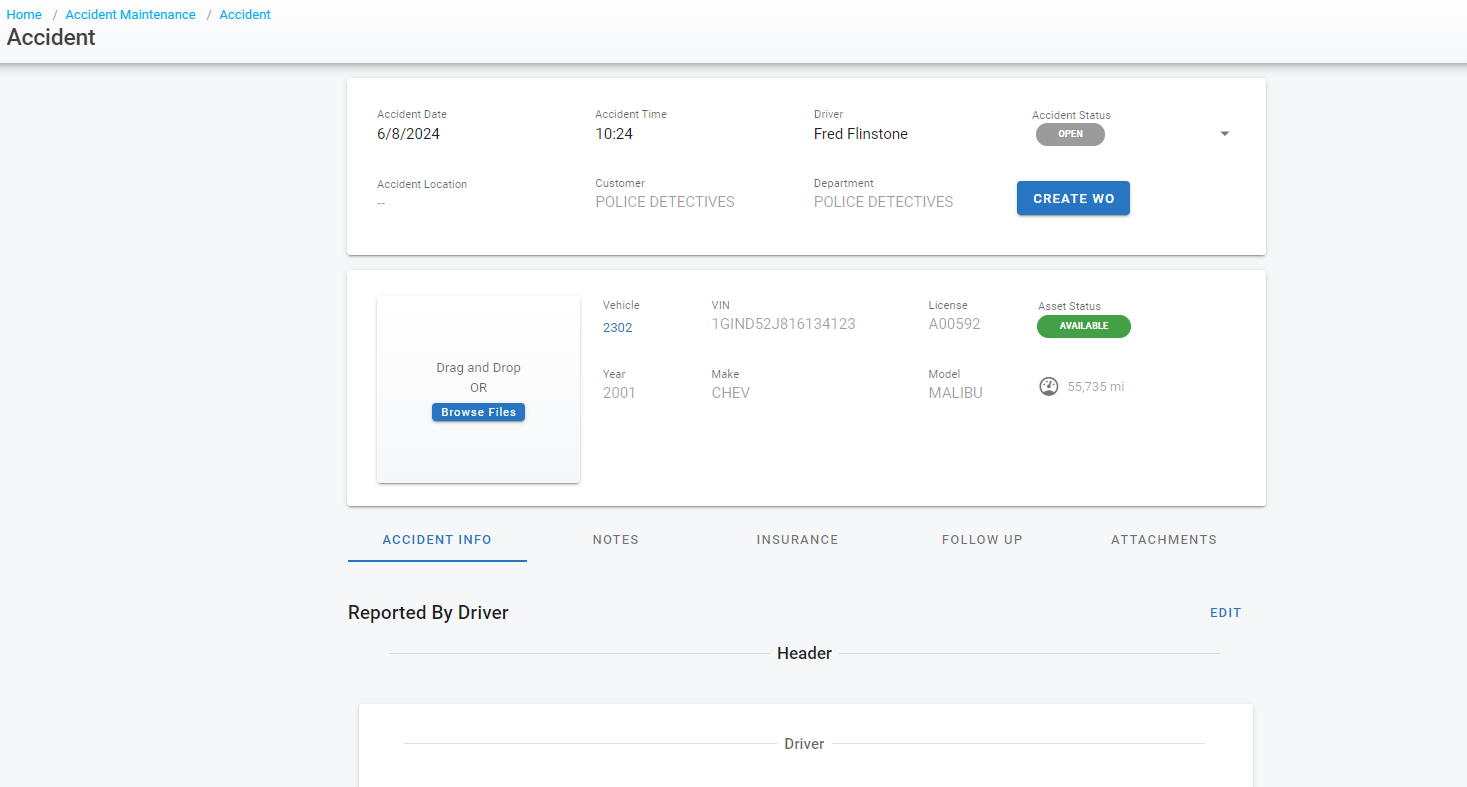Open the Insurance tab
Image resolution: width=1467 pixels, height=787 pixels.
[x=797, y=540]
